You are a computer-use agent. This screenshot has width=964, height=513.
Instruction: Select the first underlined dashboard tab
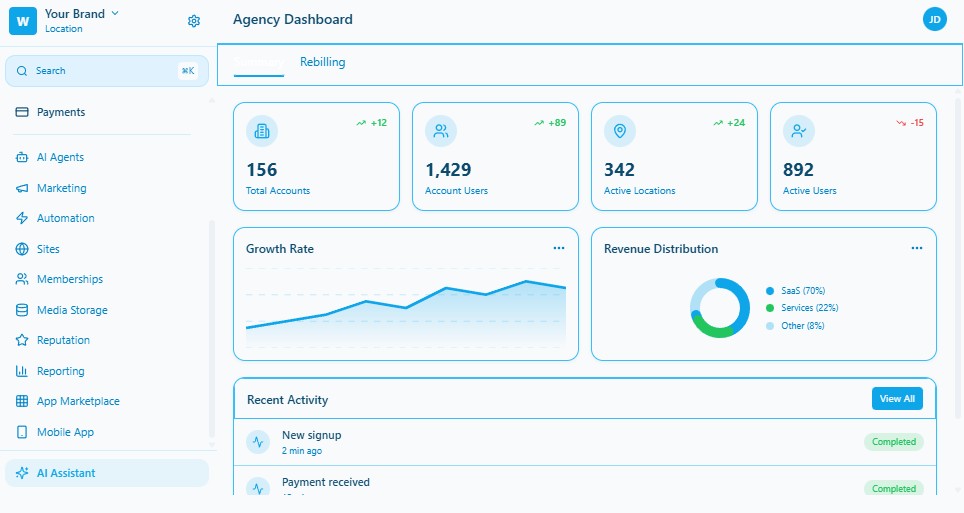tap(259, 62)
